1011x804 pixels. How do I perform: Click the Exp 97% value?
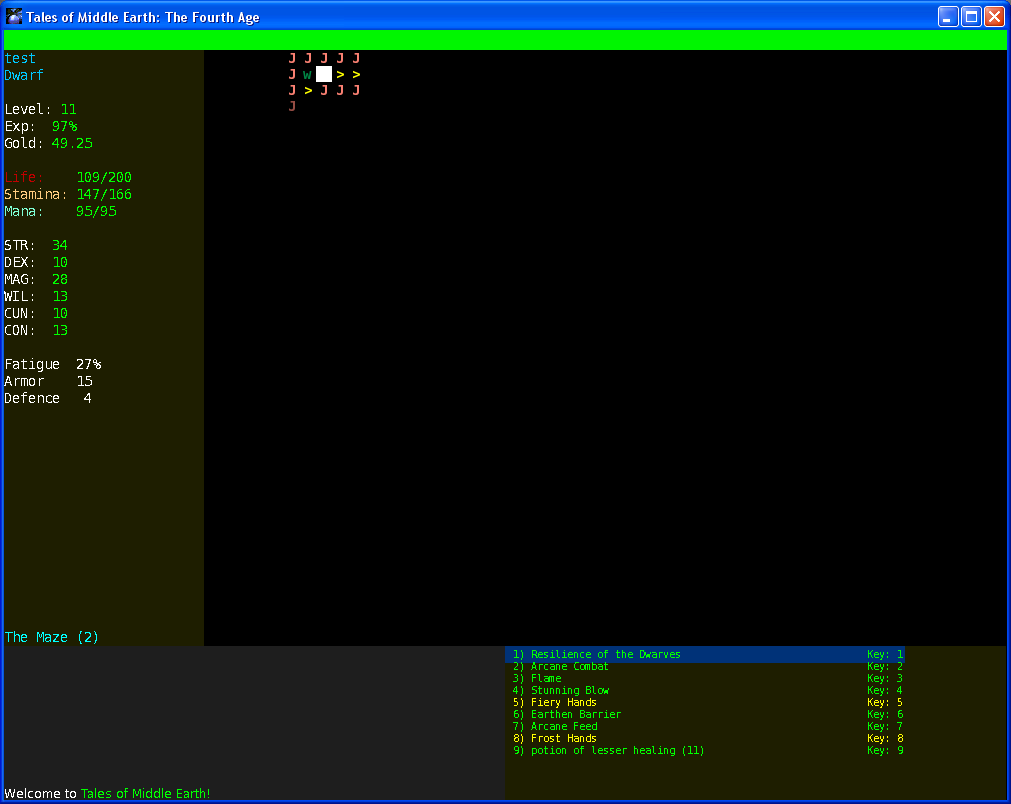coord(64,126)
